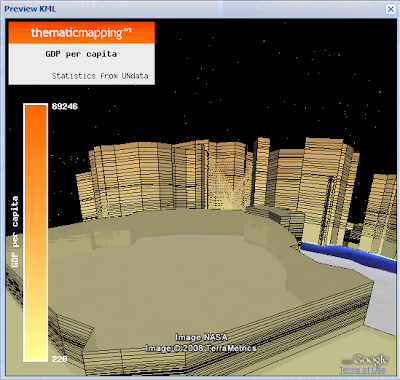The width and height of the screenshot is (400, 380).
Task: Click the 69246 maximum legend value
Action: click(65, 106)
